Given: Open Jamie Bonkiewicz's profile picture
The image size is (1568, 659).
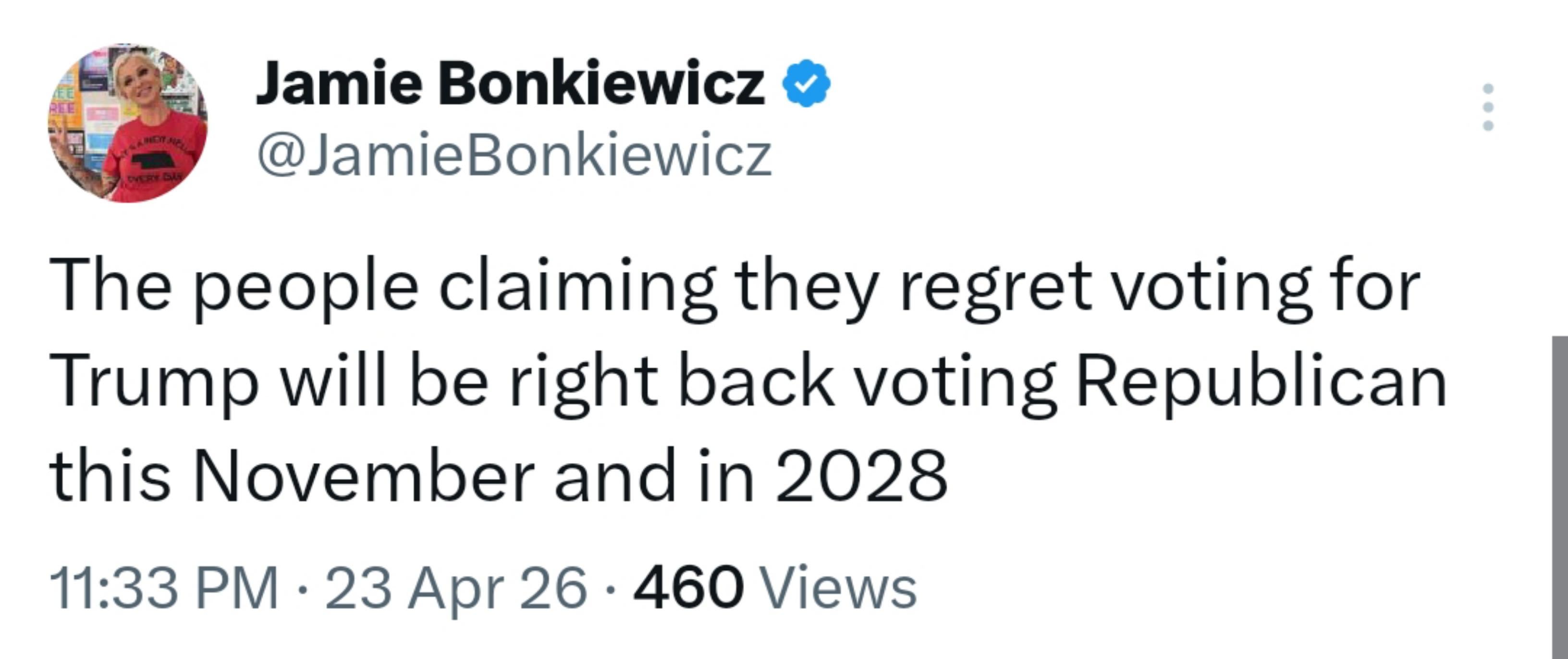Looking at the screenshot, I should 128,123.
